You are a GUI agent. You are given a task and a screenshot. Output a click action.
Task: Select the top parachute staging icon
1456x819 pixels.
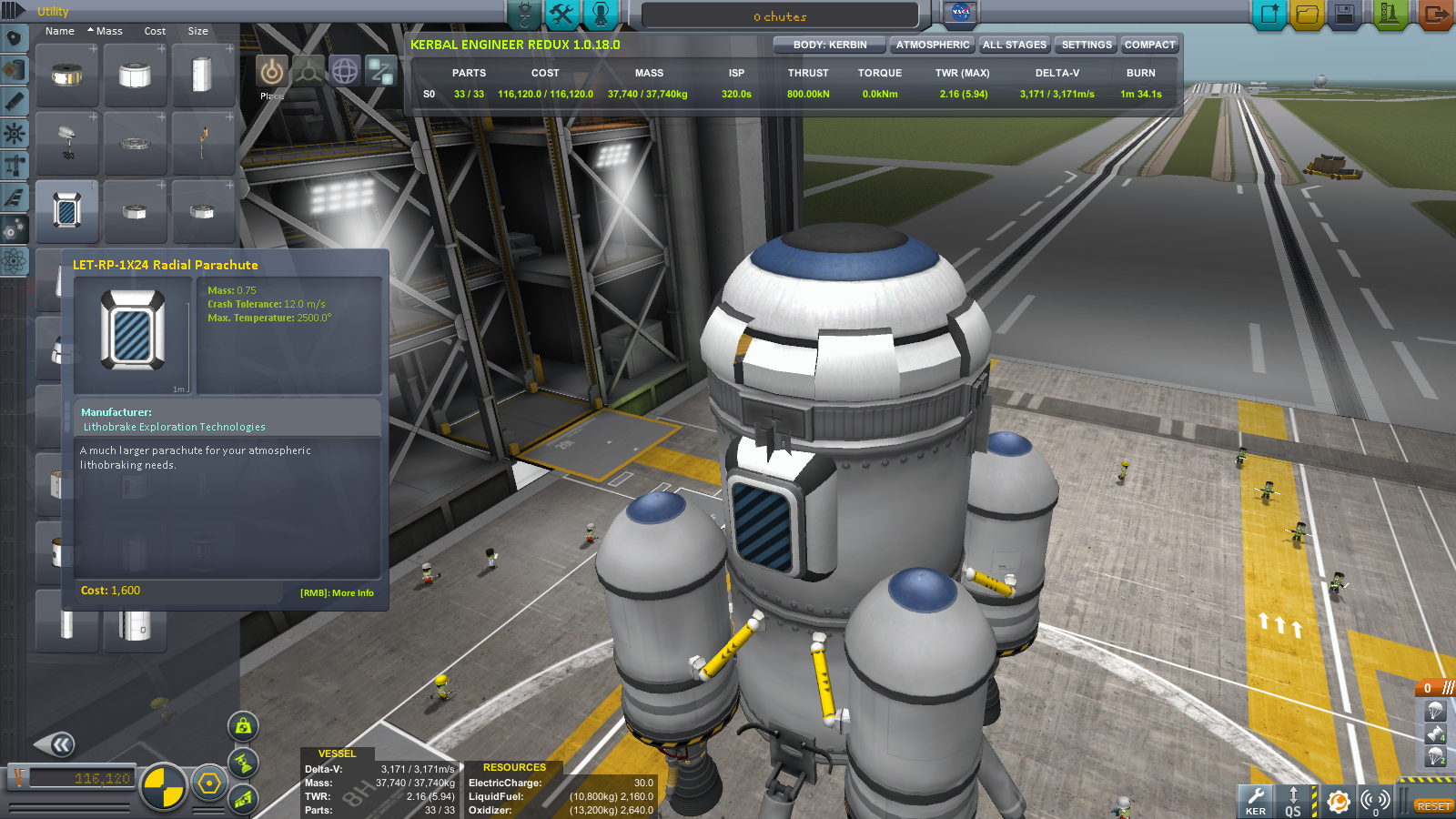pyautogui.click(x=1435, y=711)
